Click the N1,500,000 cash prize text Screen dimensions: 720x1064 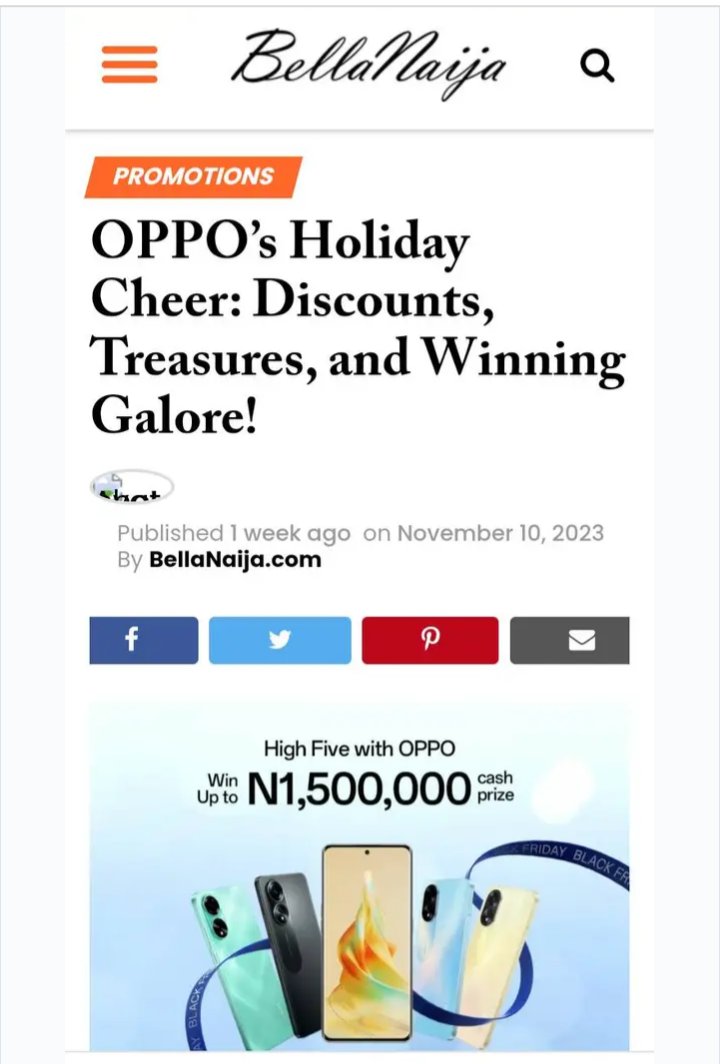[359, 789]
